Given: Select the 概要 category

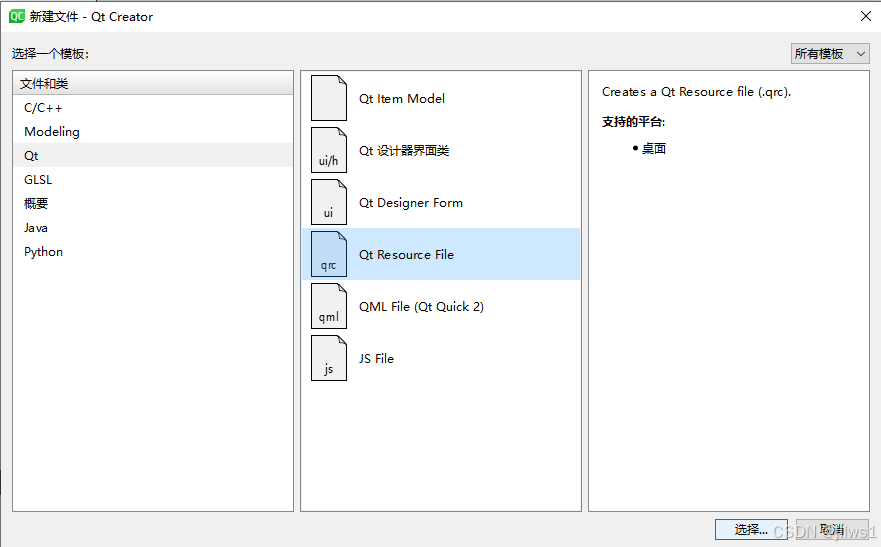Looking at the screenshot, I should pos(153,203).
